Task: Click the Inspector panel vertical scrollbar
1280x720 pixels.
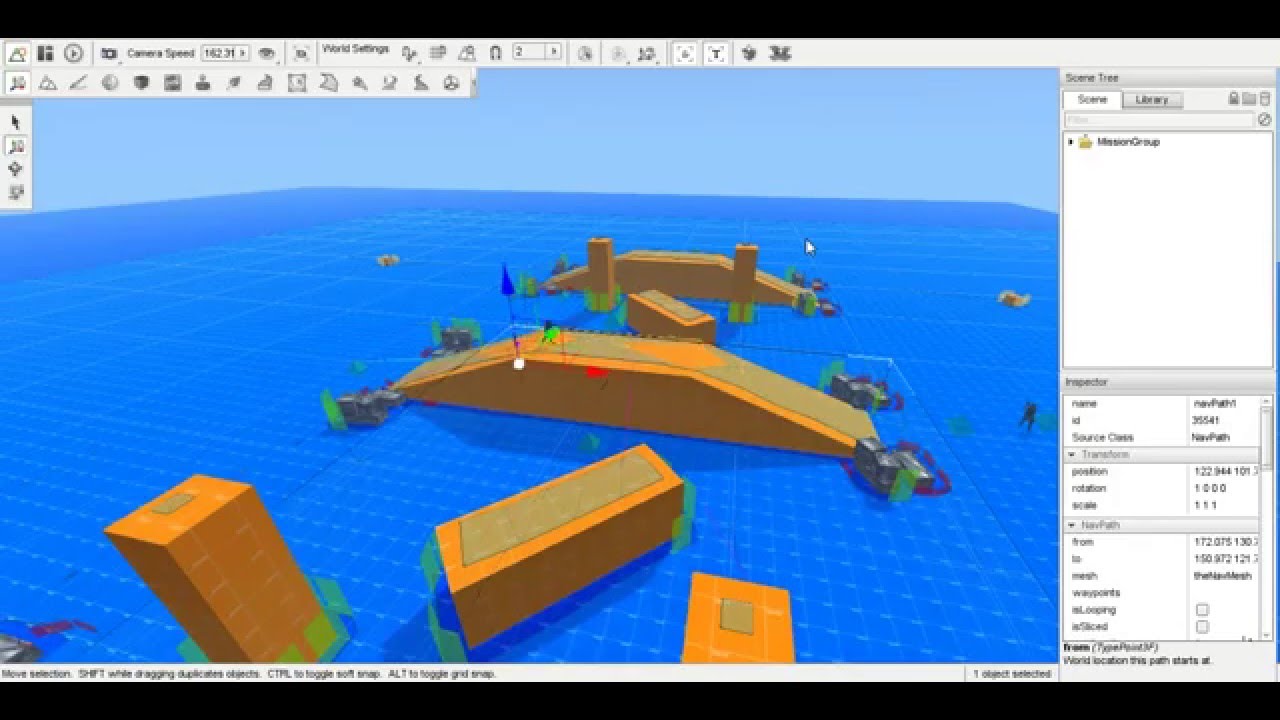Action: [x=1268, y=518]
